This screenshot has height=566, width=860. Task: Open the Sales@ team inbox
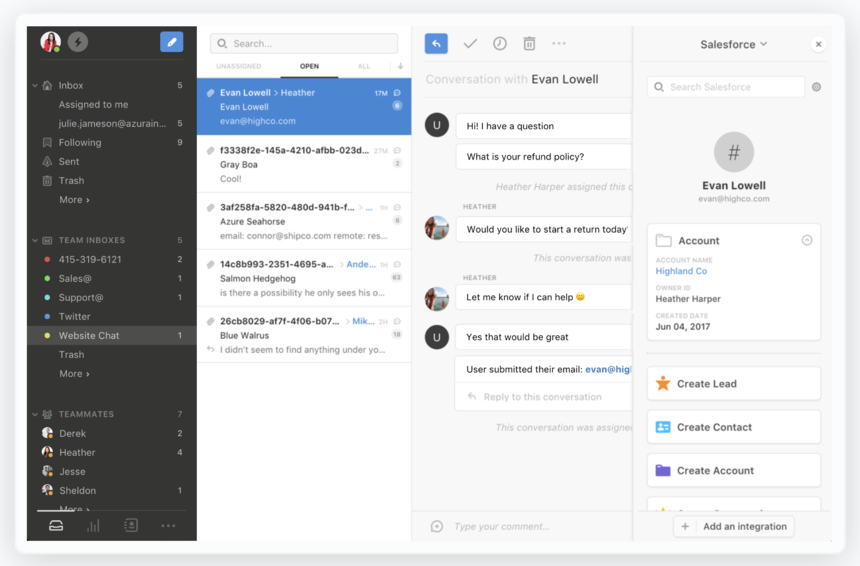click(112, 279)
